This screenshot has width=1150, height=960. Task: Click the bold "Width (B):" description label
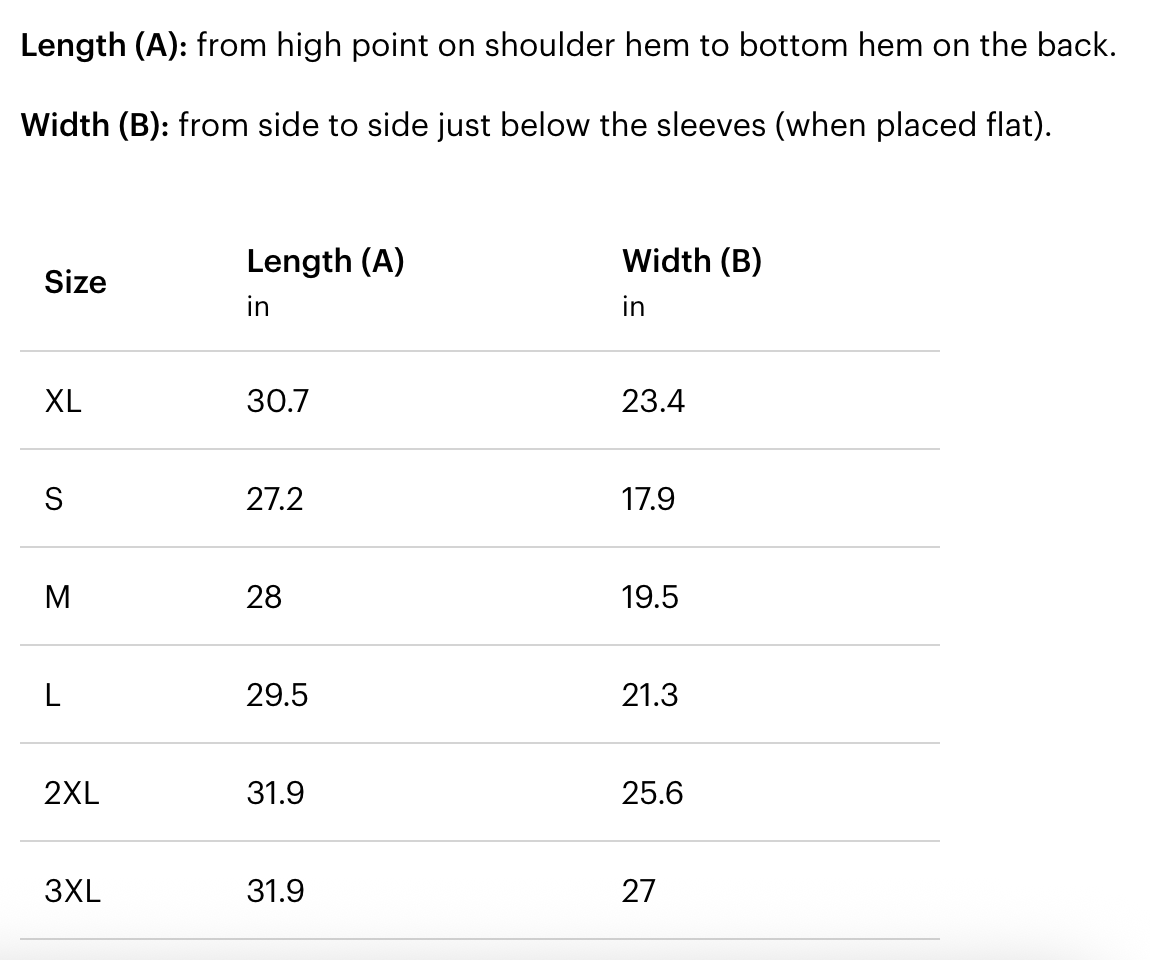pyautogui.click(x=95, y=126)
